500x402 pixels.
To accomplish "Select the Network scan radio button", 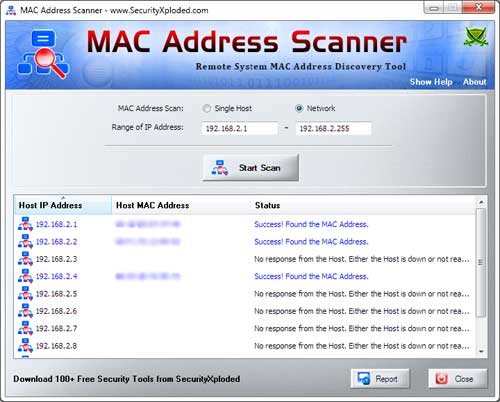I will coord(299,108).
